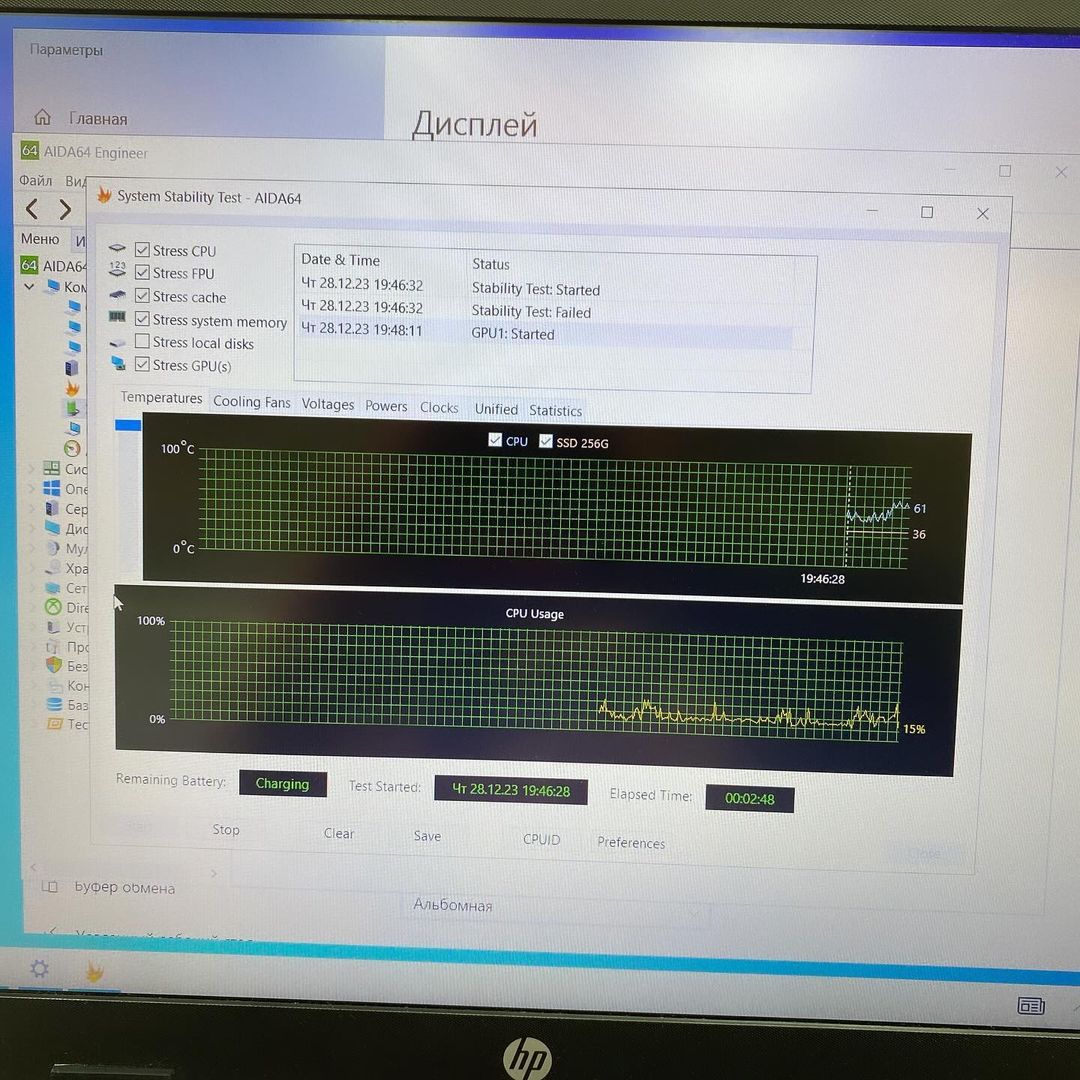This screenshot has height=1080, width=1080.
Task: Select the Сис motherboard icon in tree
Action: click(52, 468)
